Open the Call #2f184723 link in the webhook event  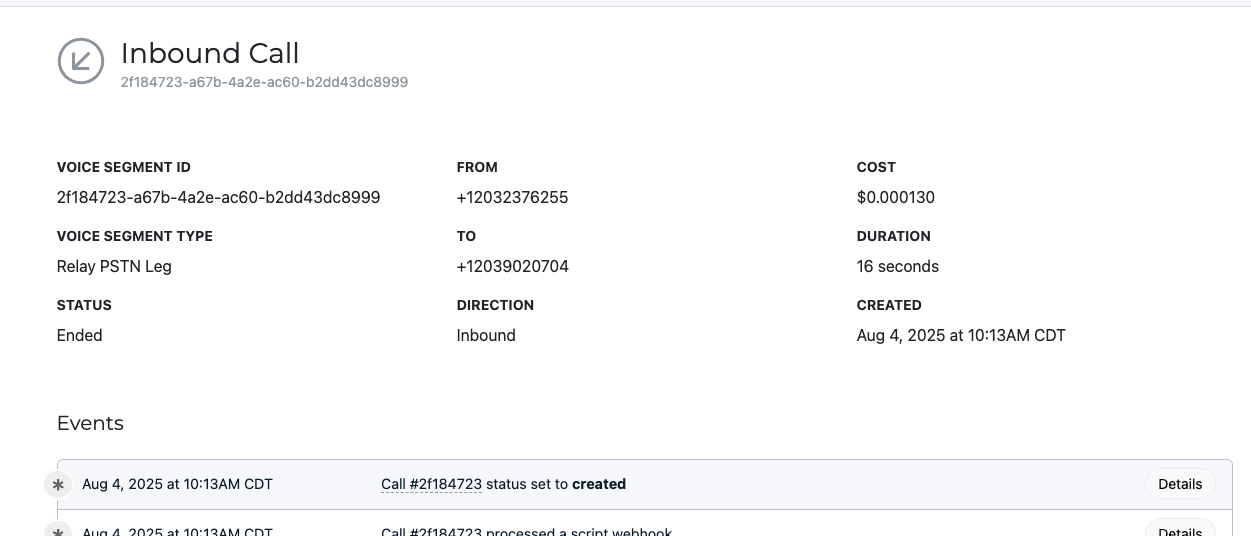[x=431, y=531]
